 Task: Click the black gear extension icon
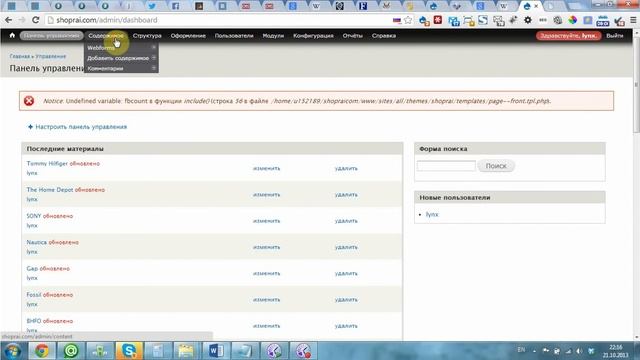coord(528,20)
